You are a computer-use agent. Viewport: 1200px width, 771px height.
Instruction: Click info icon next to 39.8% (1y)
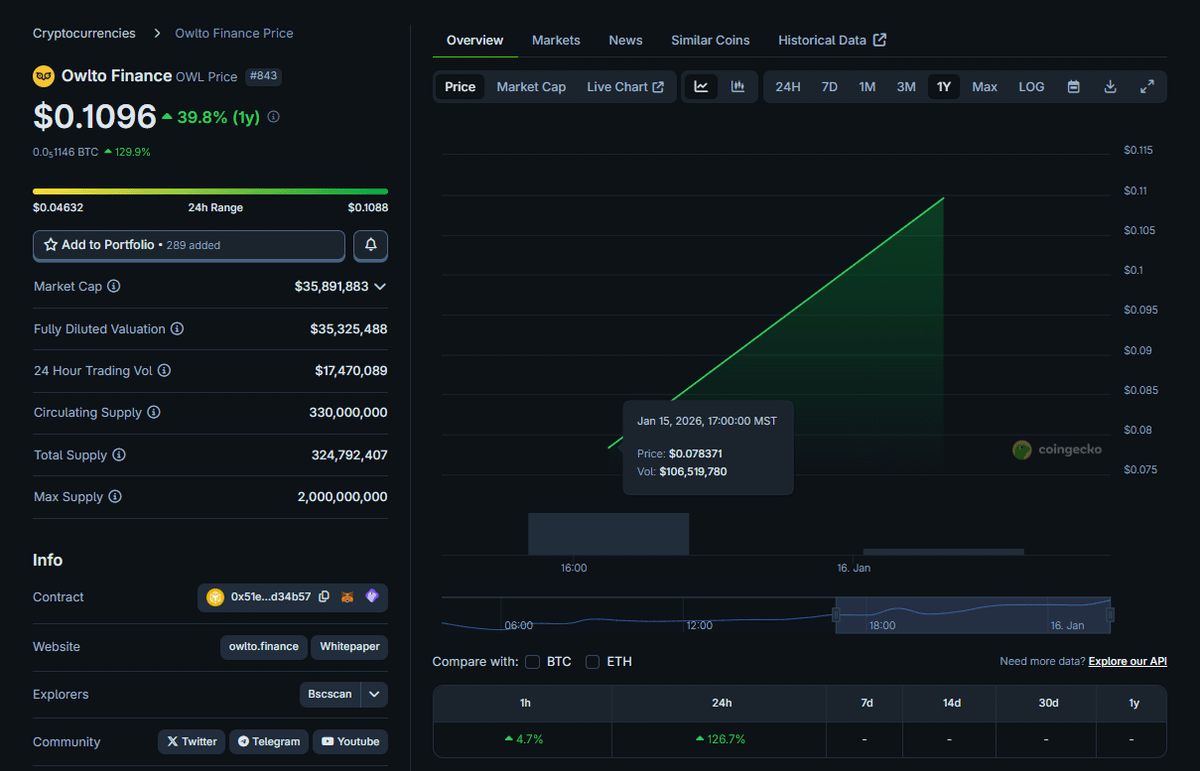click(274, 117)
